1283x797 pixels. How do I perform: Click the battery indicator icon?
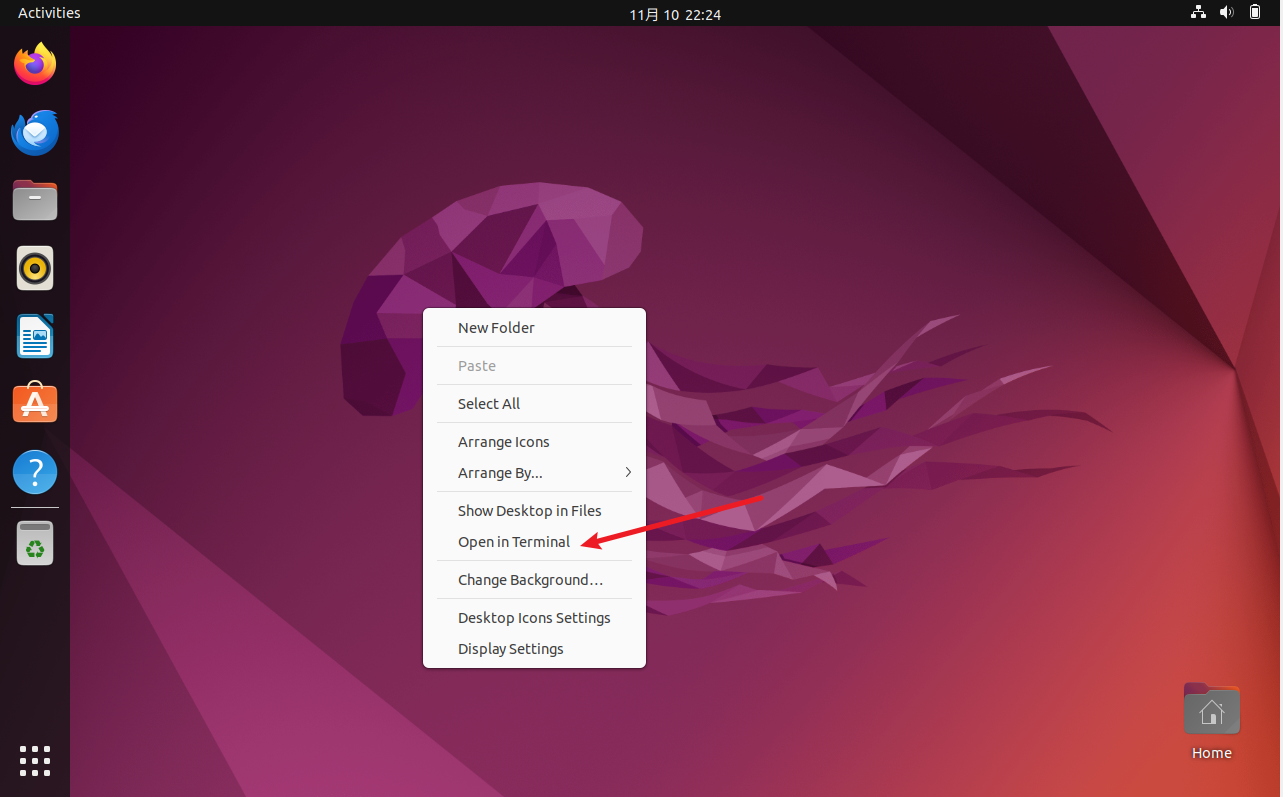tap(1255, 13)
